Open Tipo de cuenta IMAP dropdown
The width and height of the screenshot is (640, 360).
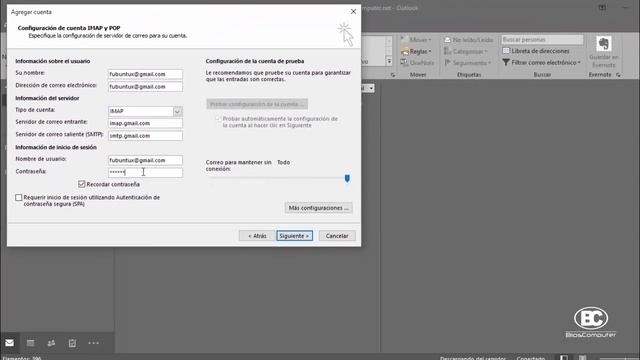click(x=178, y=111)
